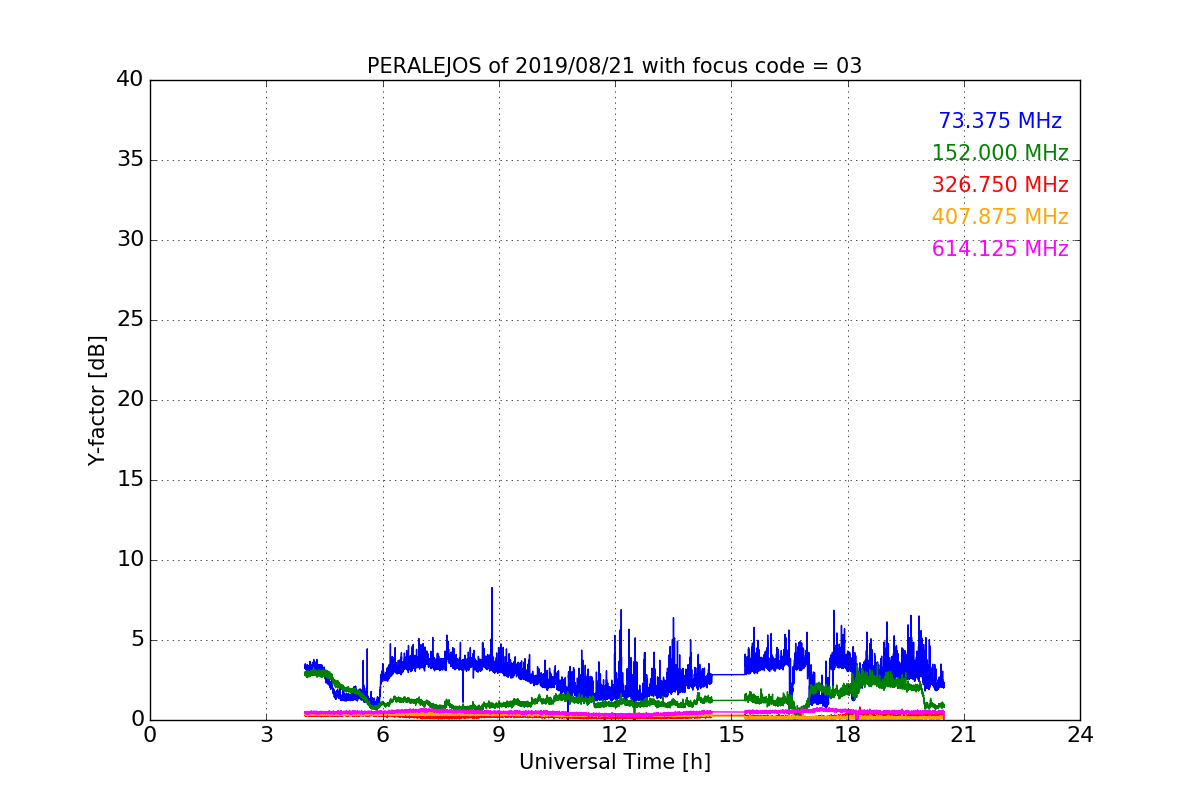Image resolution: width=1200 pixels, height=800 pixels.
Task: Select the 407.875 MHz legend label
Action: click(x=1000, y=217)
